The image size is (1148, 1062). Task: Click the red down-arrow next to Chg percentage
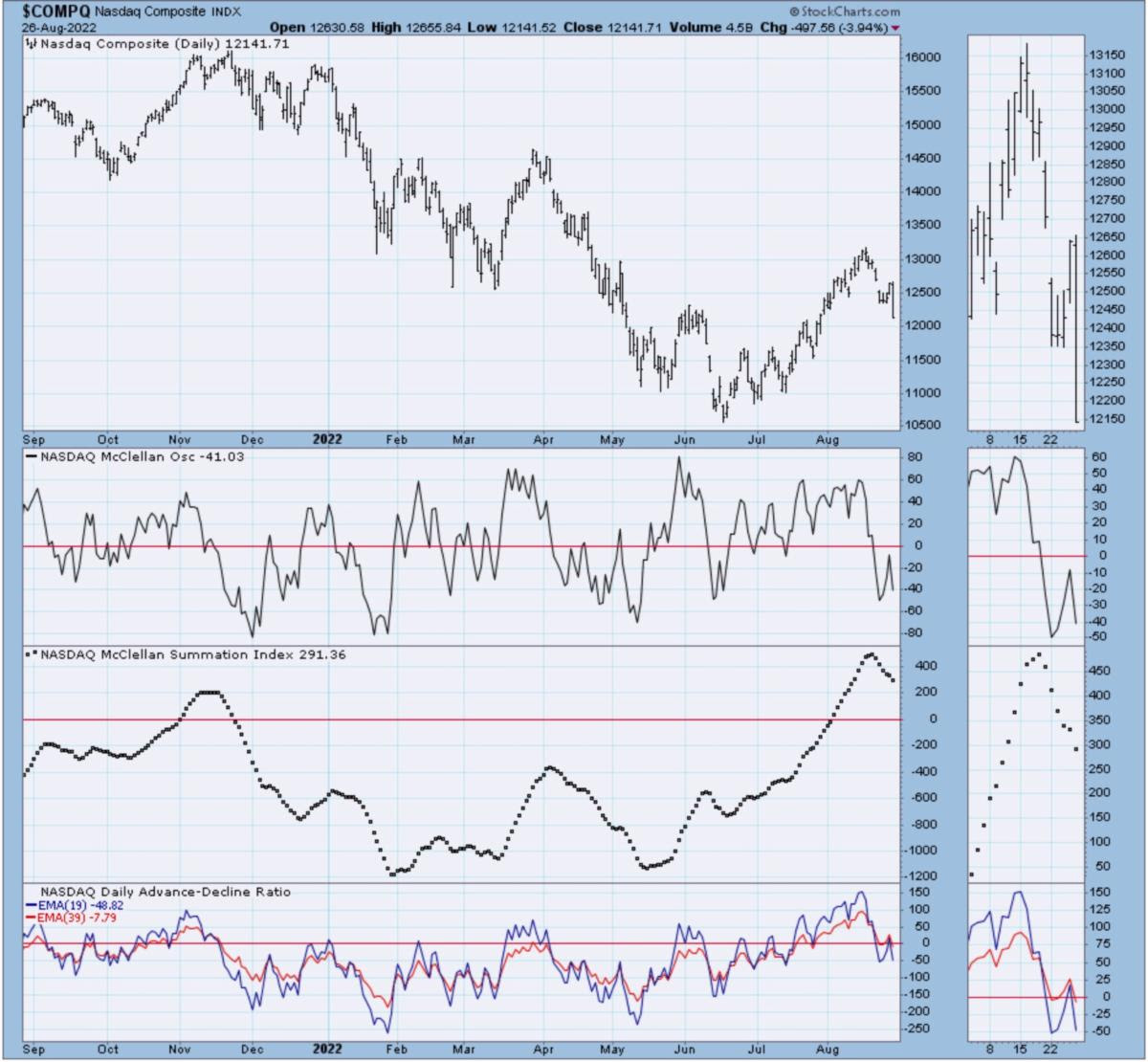point(895,29)
